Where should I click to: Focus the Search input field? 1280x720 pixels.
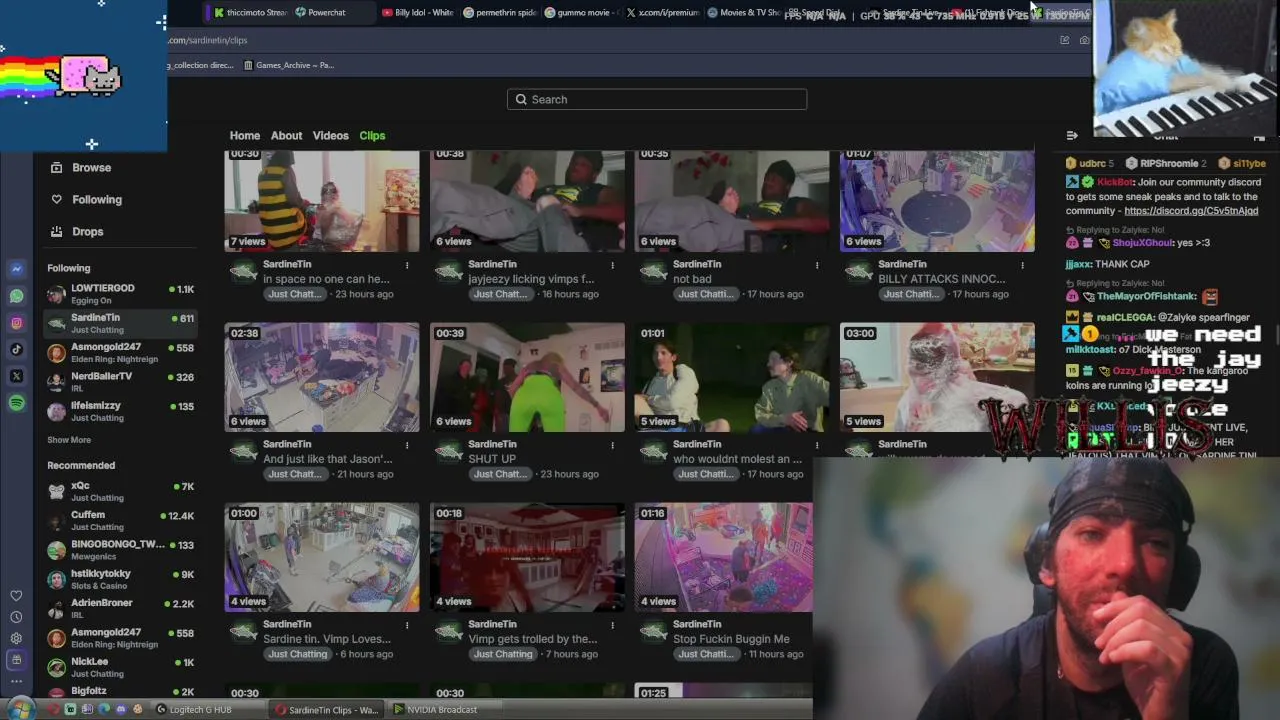click(x=657, y=99)
